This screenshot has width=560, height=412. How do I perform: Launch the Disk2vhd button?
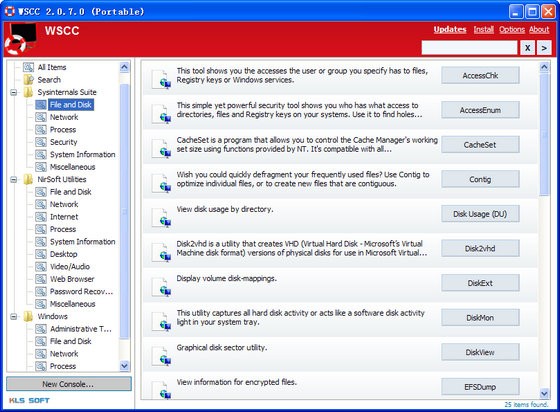click(480, 248)
